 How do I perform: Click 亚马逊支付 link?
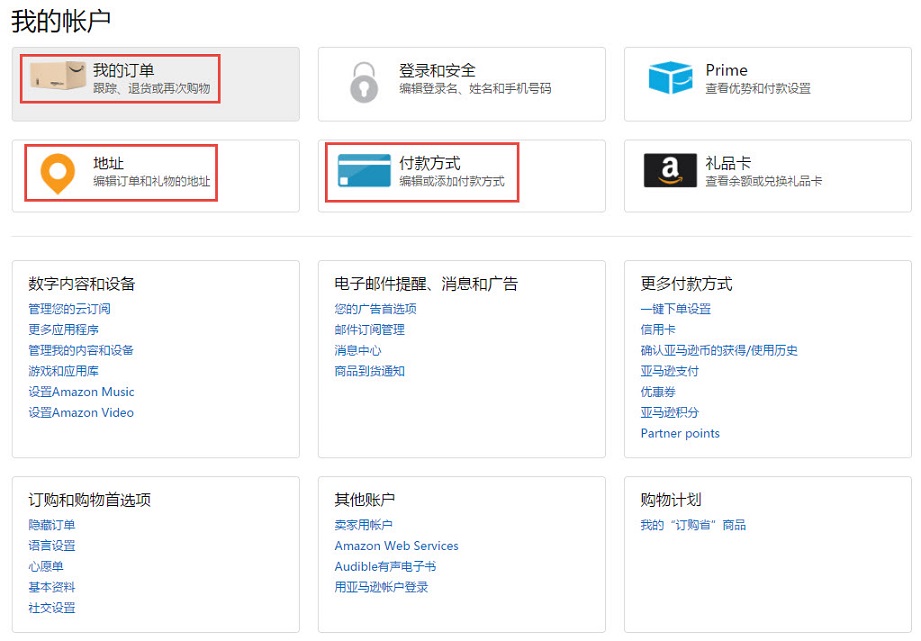pyautogui.click(x=670, y=371)
